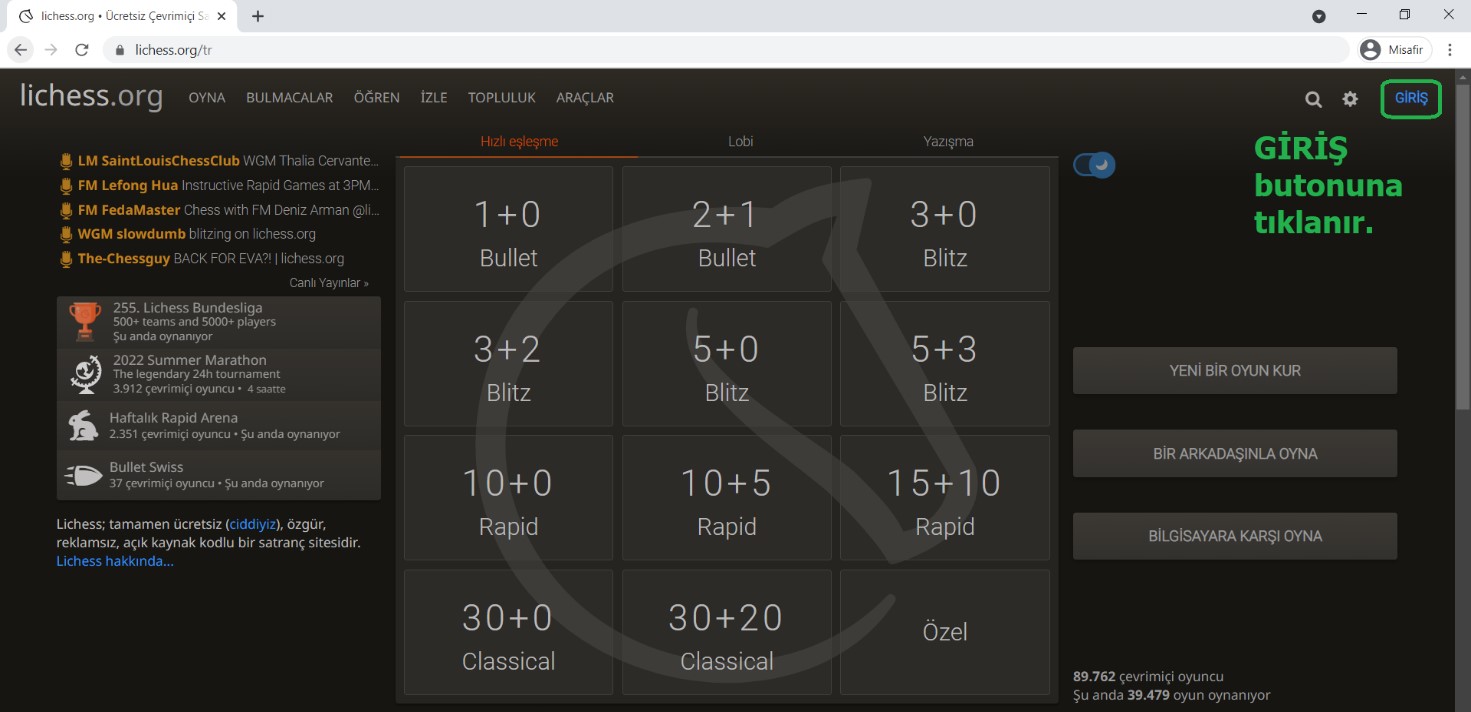This screenshot has width=1471, height=712.
Task: Open the İZLE menu
Action: [434, 98]
